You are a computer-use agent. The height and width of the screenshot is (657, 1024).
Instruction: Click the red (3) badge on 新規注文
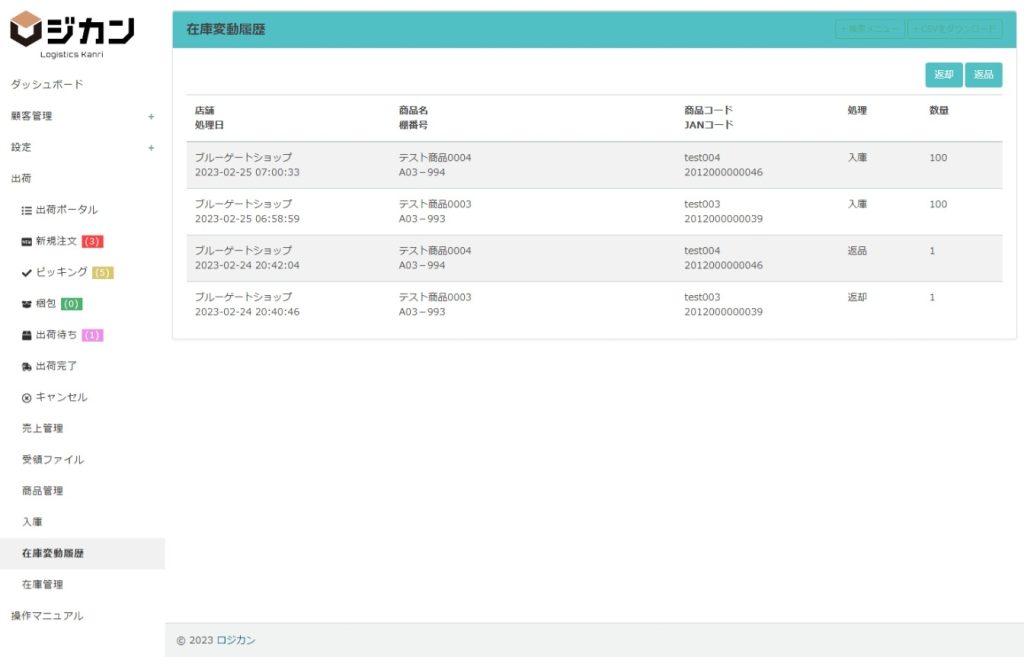pyautogui.click(x=93, y=241)
